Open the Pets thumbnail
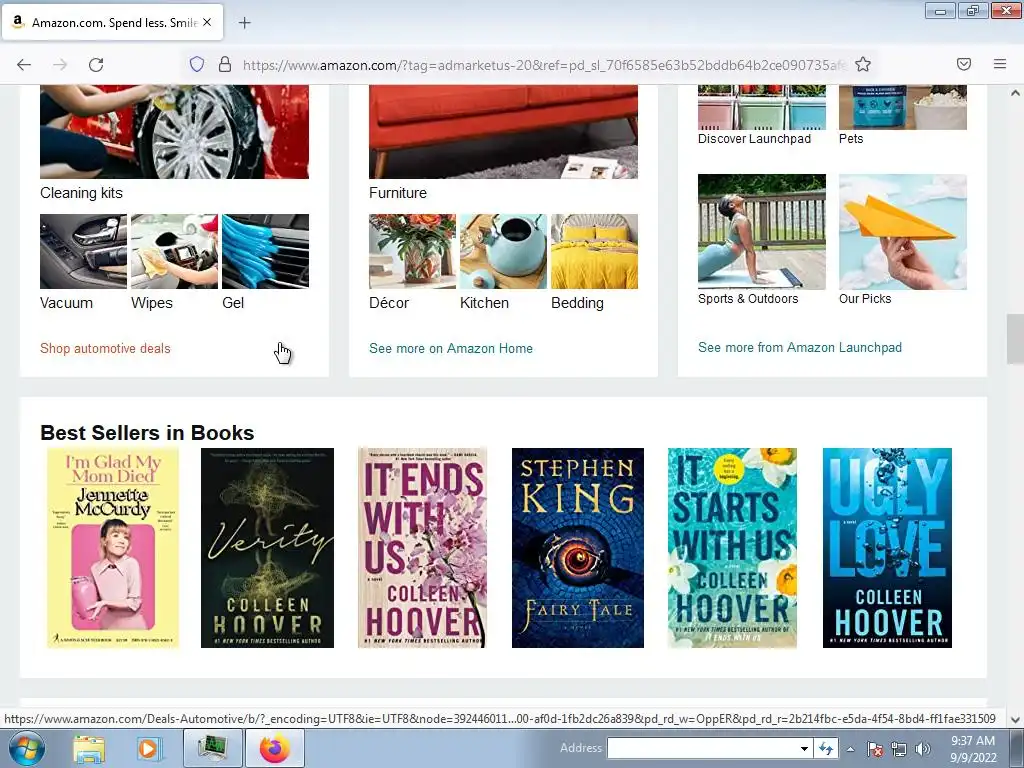 pyautogui.click(x=903, y=107)
